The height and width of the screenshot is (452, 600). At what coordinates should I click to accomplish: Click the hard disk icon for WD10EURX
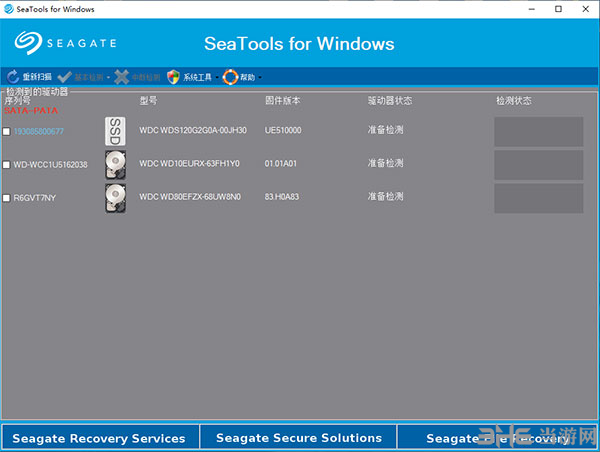[116, 165]
